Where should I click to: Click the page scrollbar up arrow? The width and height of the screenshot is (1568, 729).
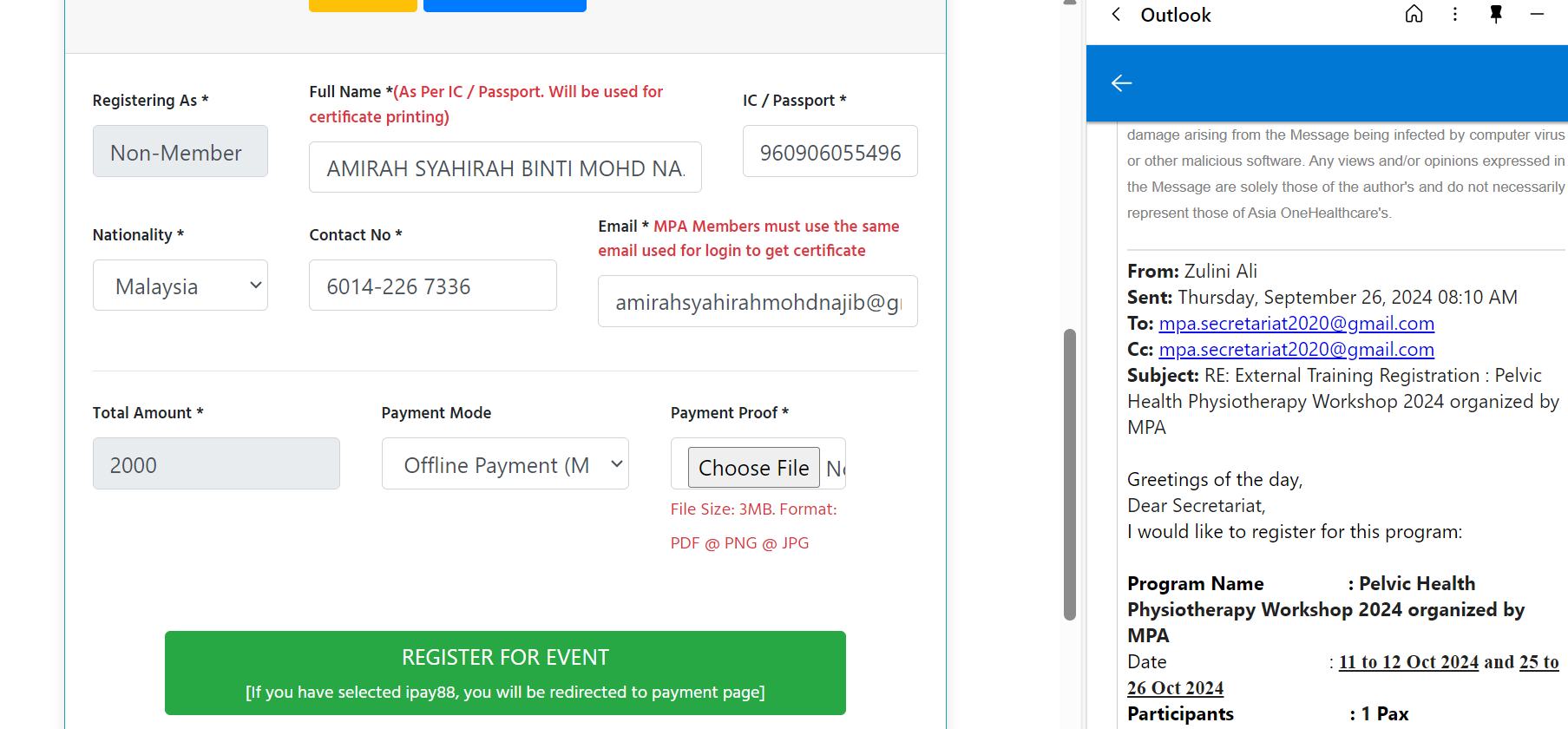coord(1070,3)
